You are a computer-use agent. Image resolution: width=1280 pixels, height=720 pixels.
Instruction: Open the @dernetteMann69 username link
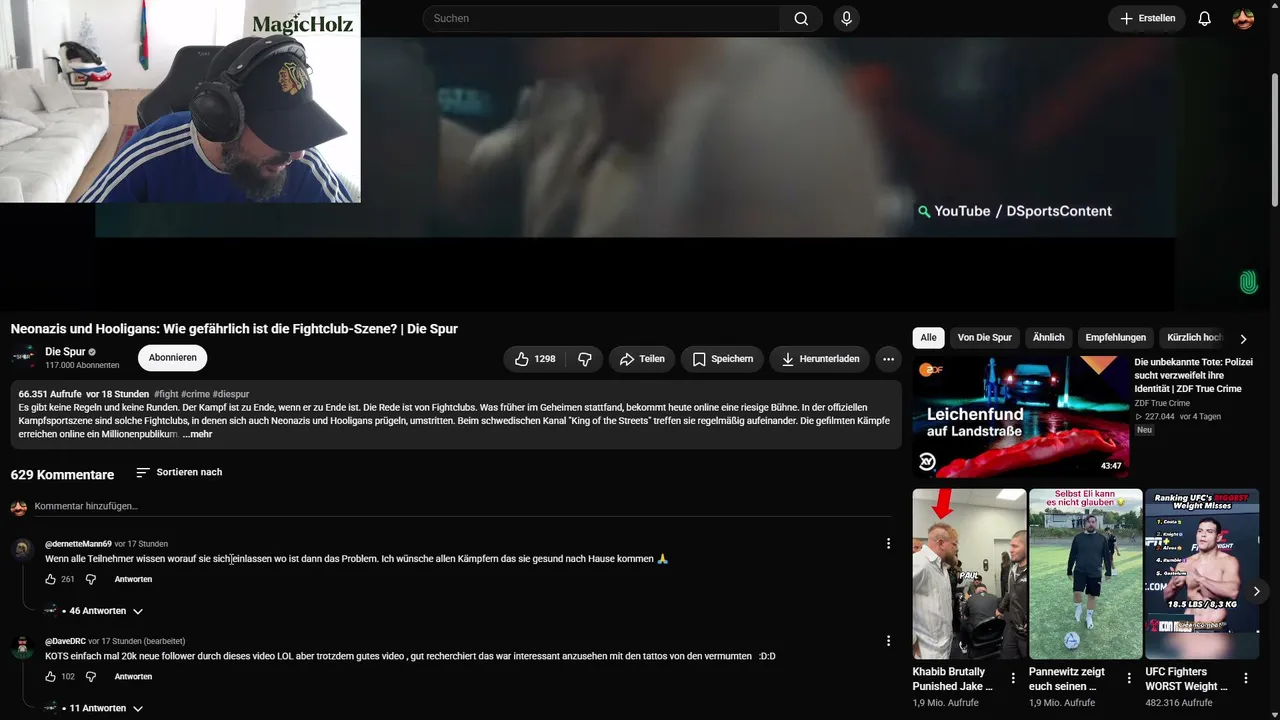78,544
